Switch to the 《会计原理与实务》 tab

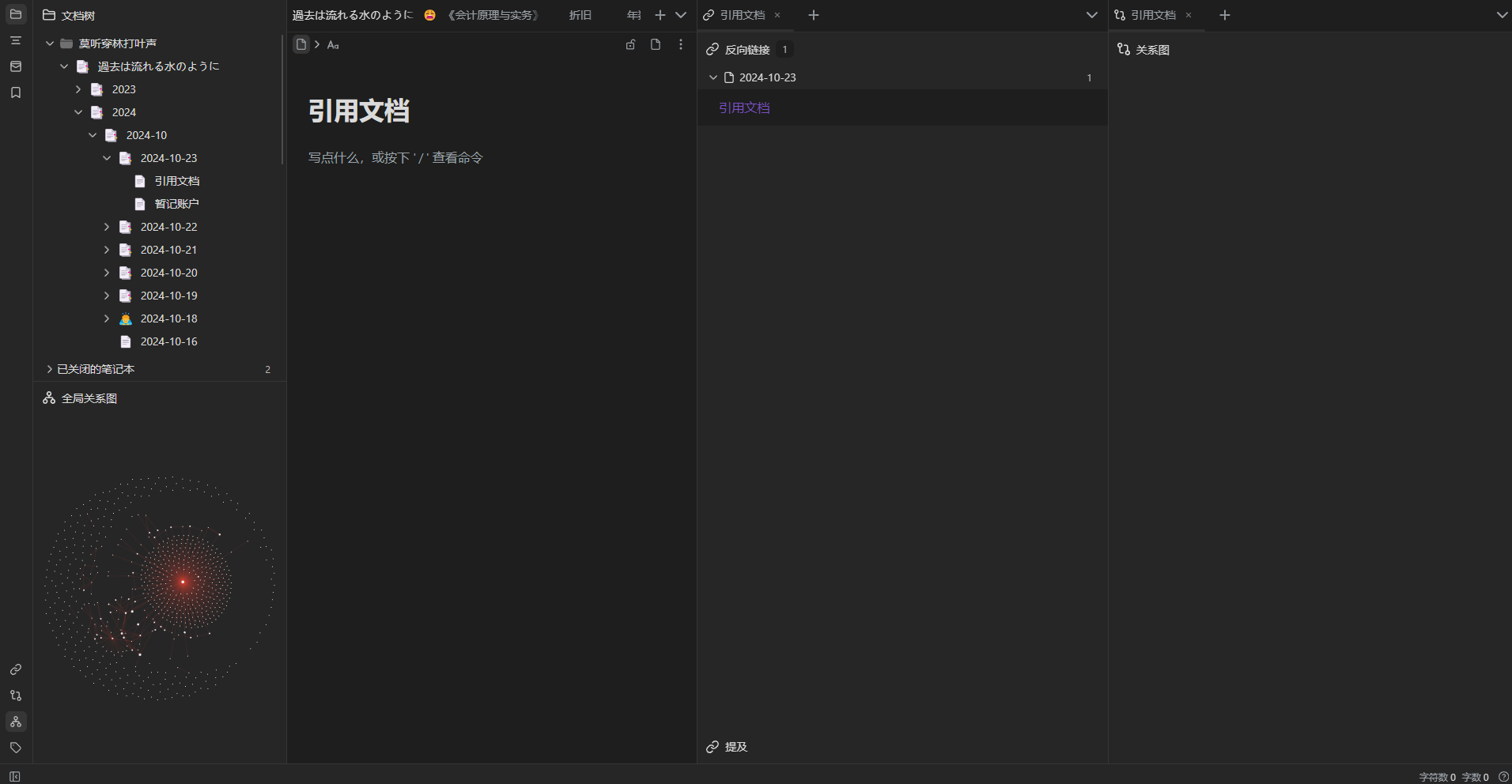point(493,15)
